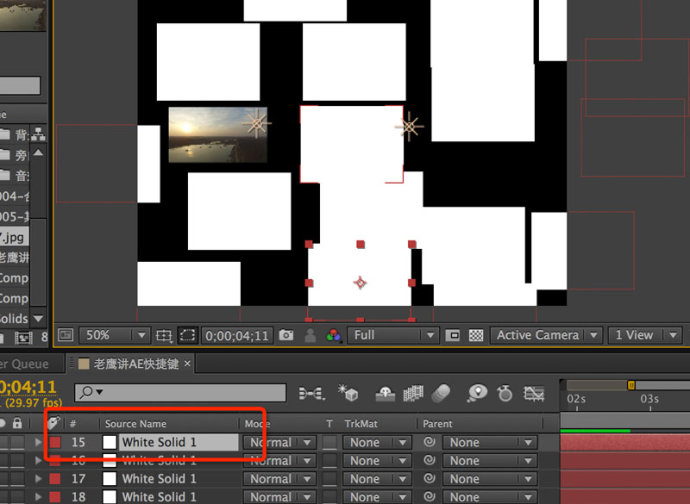Open the Full resolution dropdown

392,335
